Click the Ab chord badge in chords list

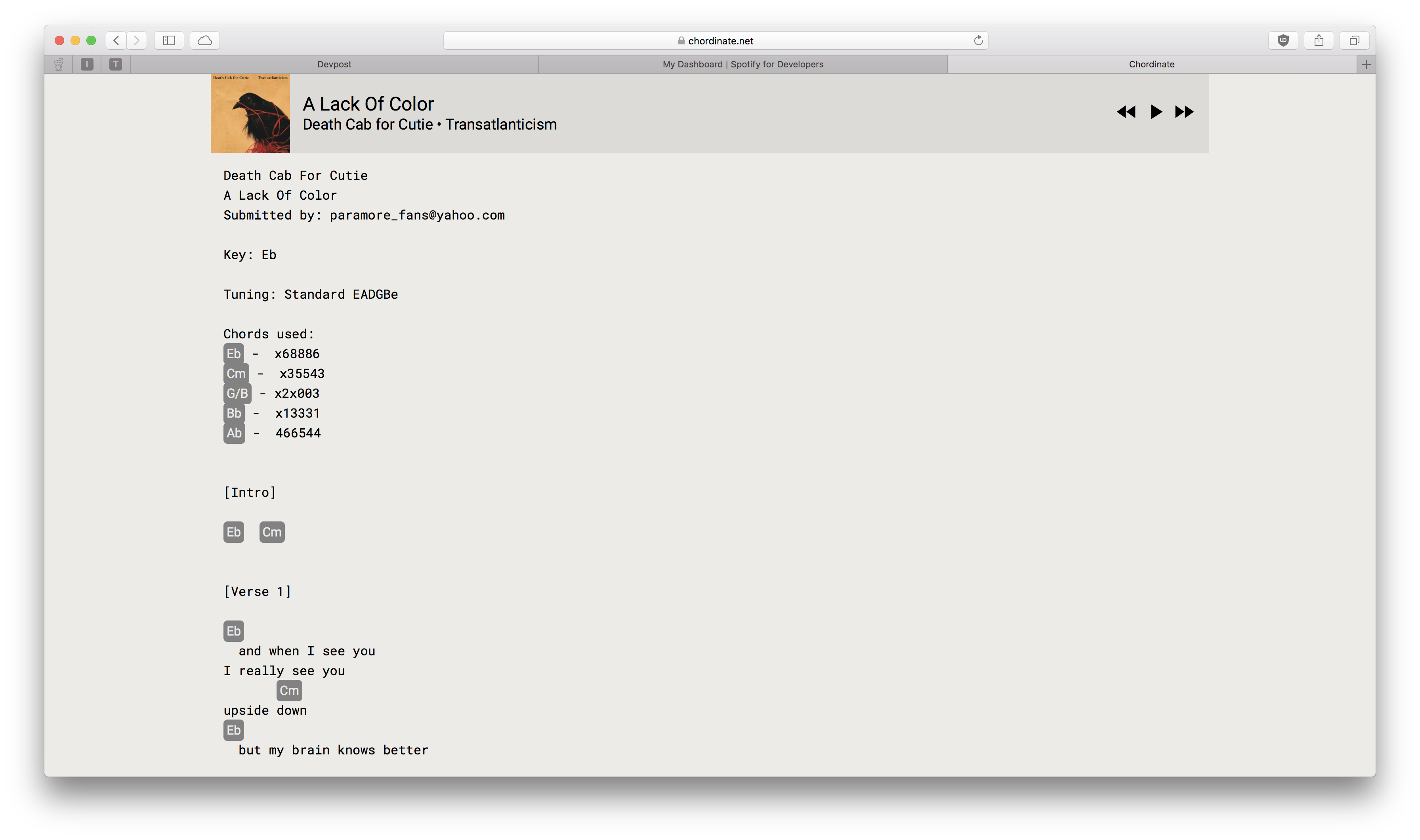pos(234,433)
